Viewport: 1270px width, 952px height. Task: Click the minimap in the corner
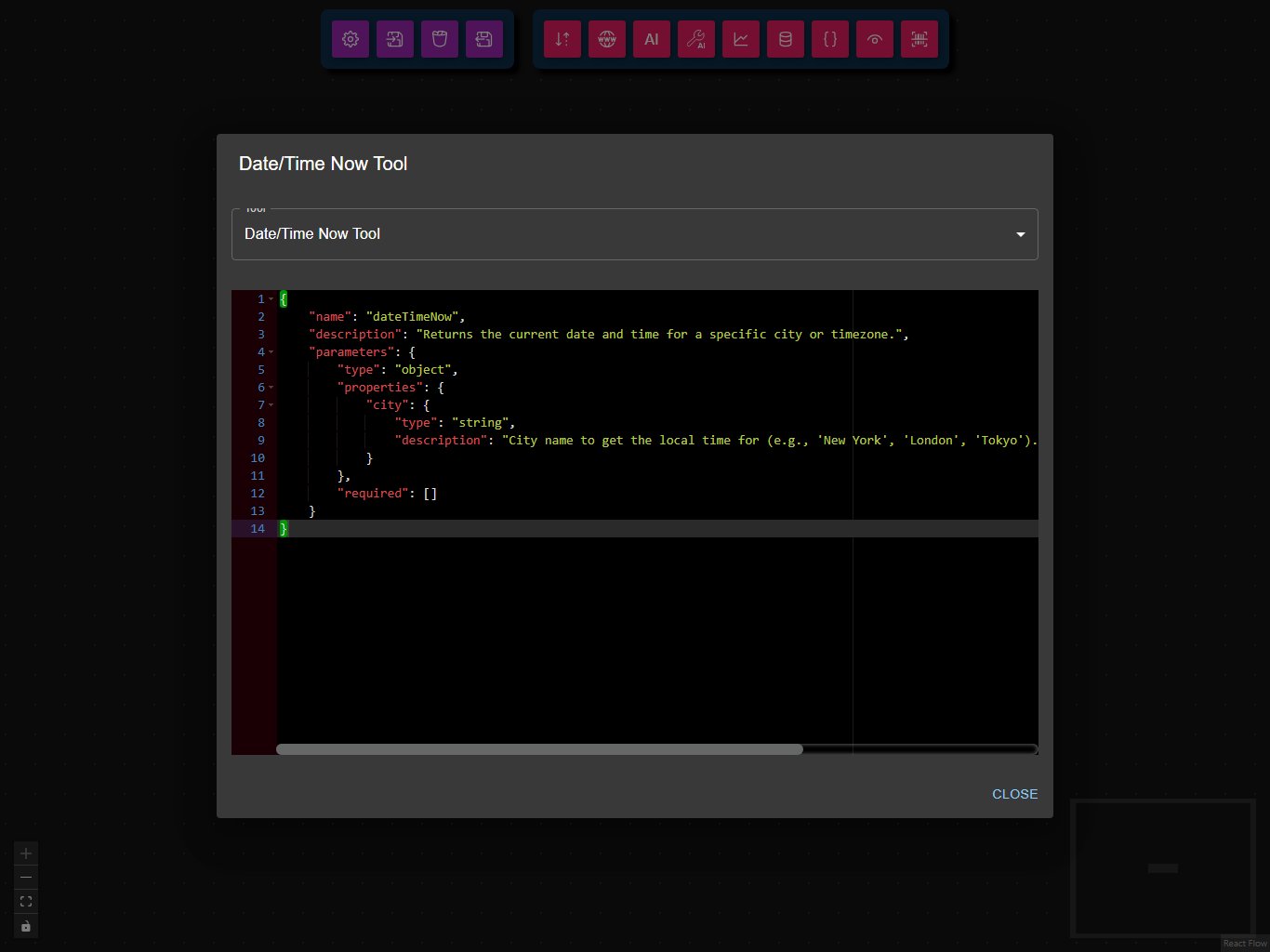coord(1162,867)
